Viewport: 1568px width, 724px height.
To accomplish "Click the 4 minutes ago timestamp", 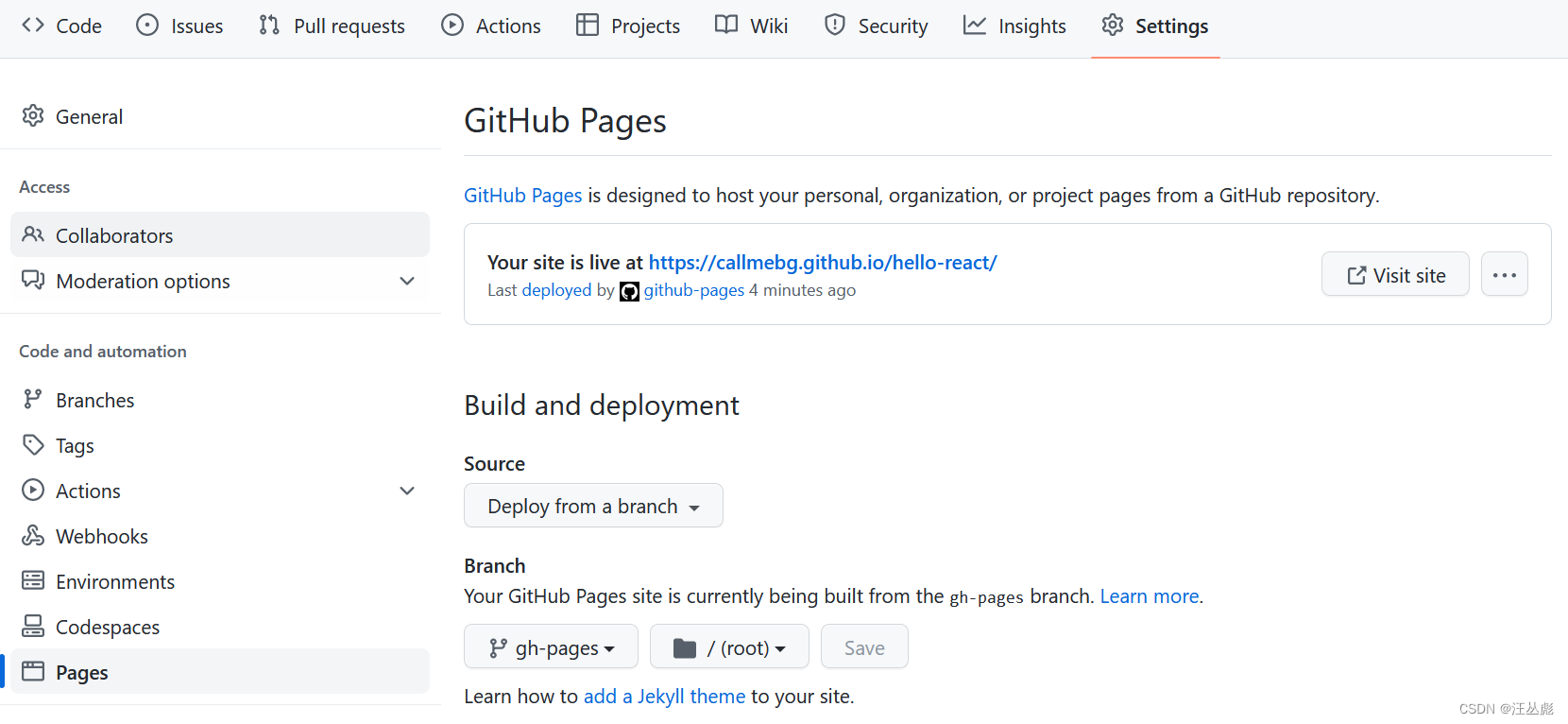I will tap(802, 290).
